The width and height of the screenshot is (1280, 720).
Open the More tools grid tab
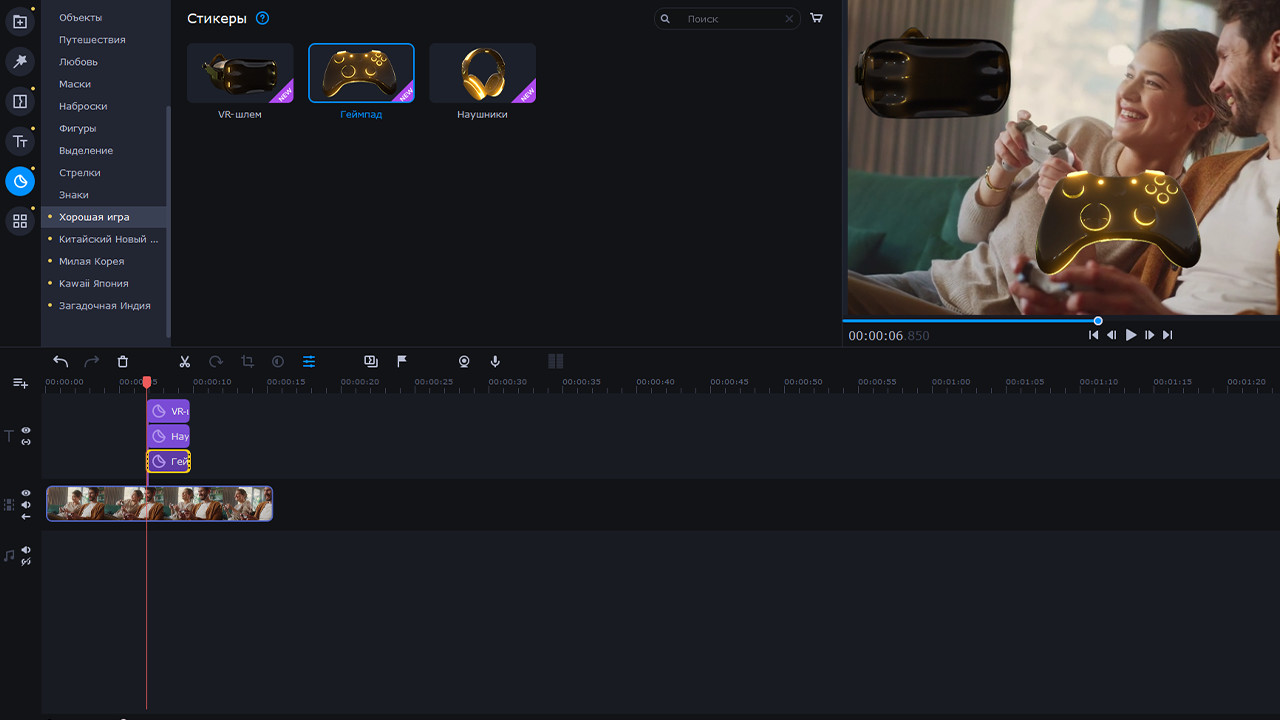pyautogui.click(x=20, y=221)
